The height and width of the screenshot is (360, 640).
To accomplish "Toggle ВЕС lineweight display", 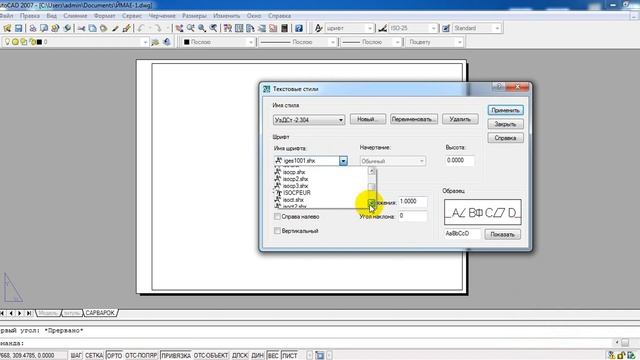I will [273, 356].
